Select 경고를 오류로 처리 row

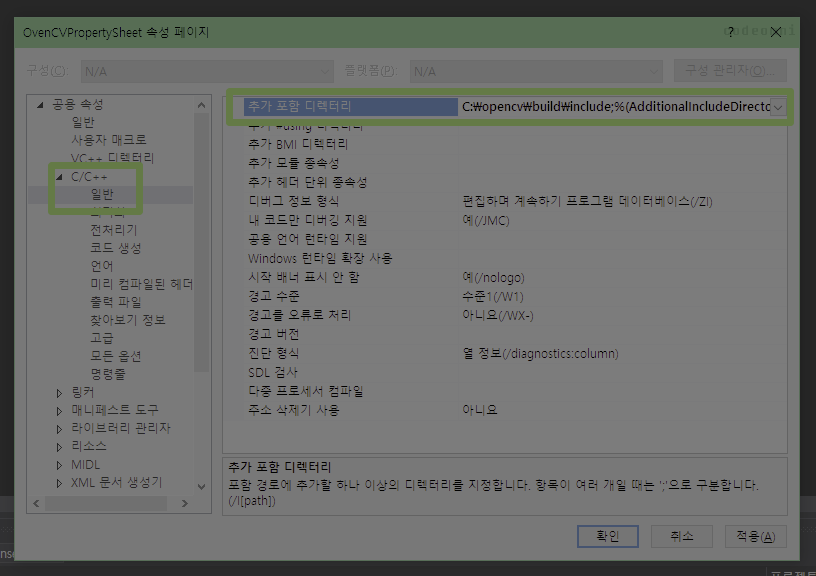coord(300,315)
